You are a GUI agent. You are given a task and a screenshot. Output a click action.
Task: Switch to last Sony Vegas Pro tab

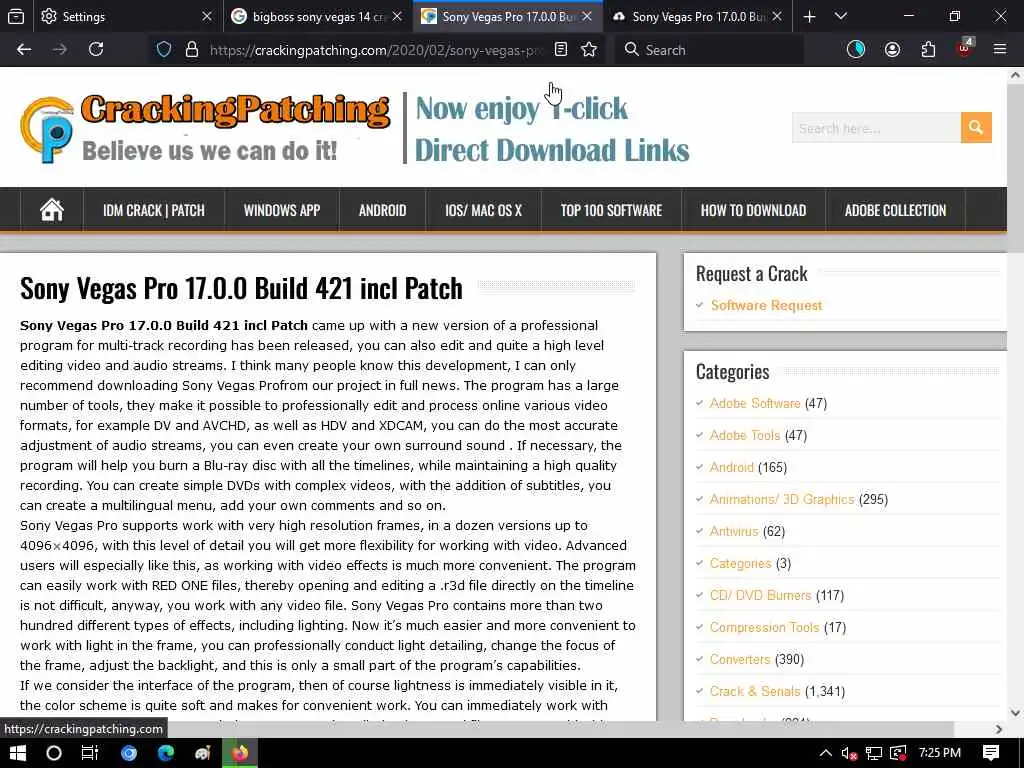[688, 16]
